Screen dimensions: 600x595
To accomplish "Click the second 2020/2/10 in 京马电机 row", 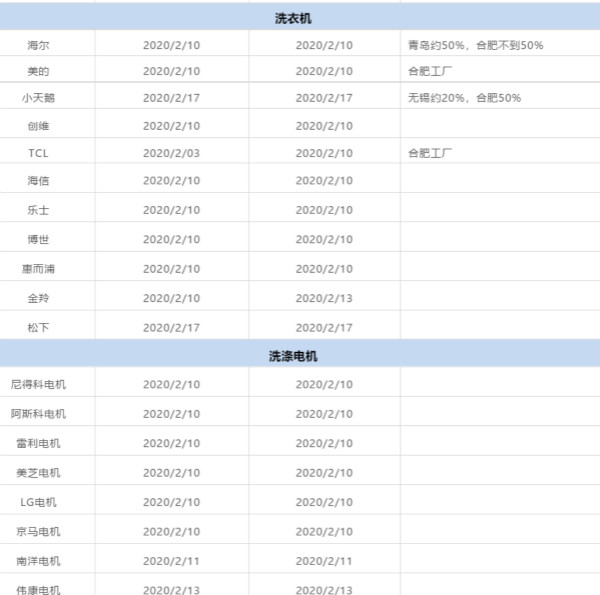I will [324, 531].
